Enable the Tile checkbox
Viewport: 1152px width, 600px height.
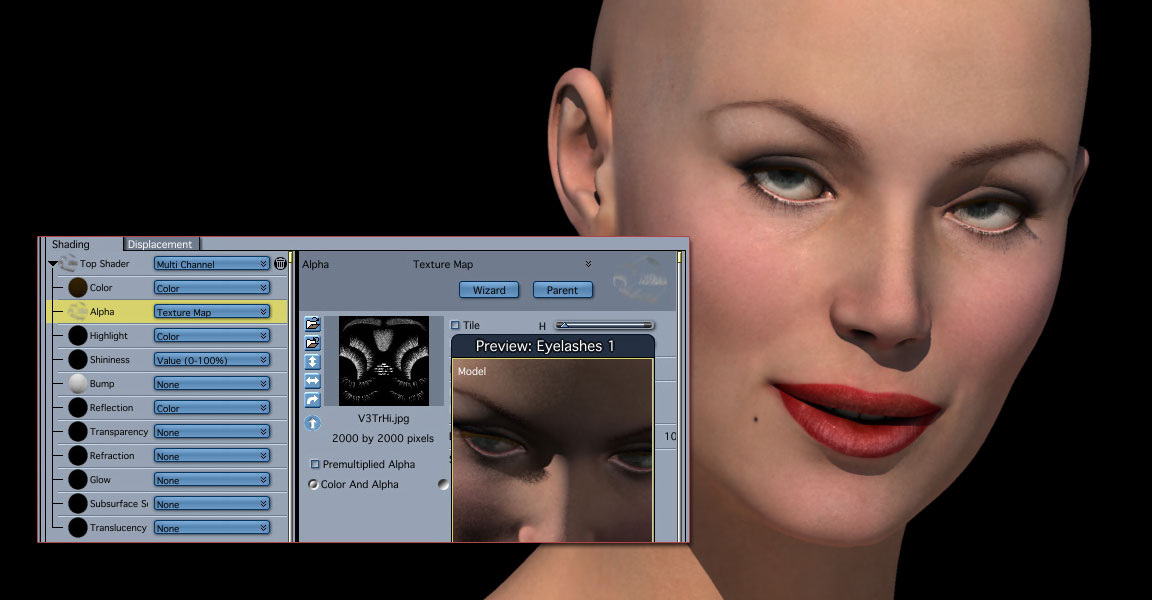click(455, 325)
